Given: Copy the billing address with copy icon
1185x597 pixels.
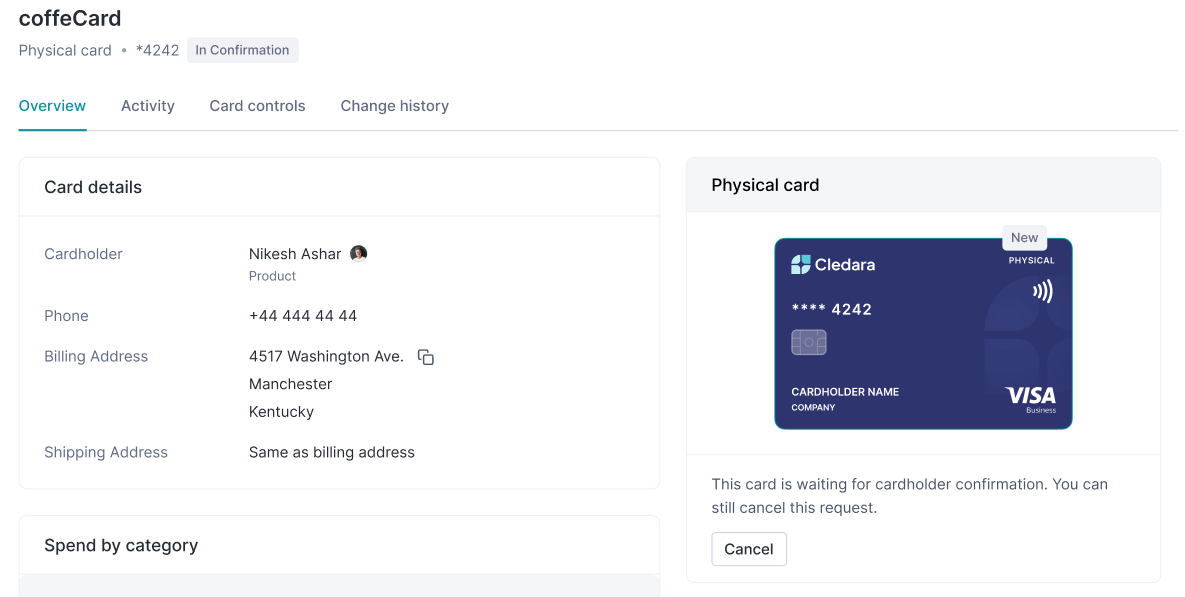Looking at the screenshot, I should click(x=426, y=357).
